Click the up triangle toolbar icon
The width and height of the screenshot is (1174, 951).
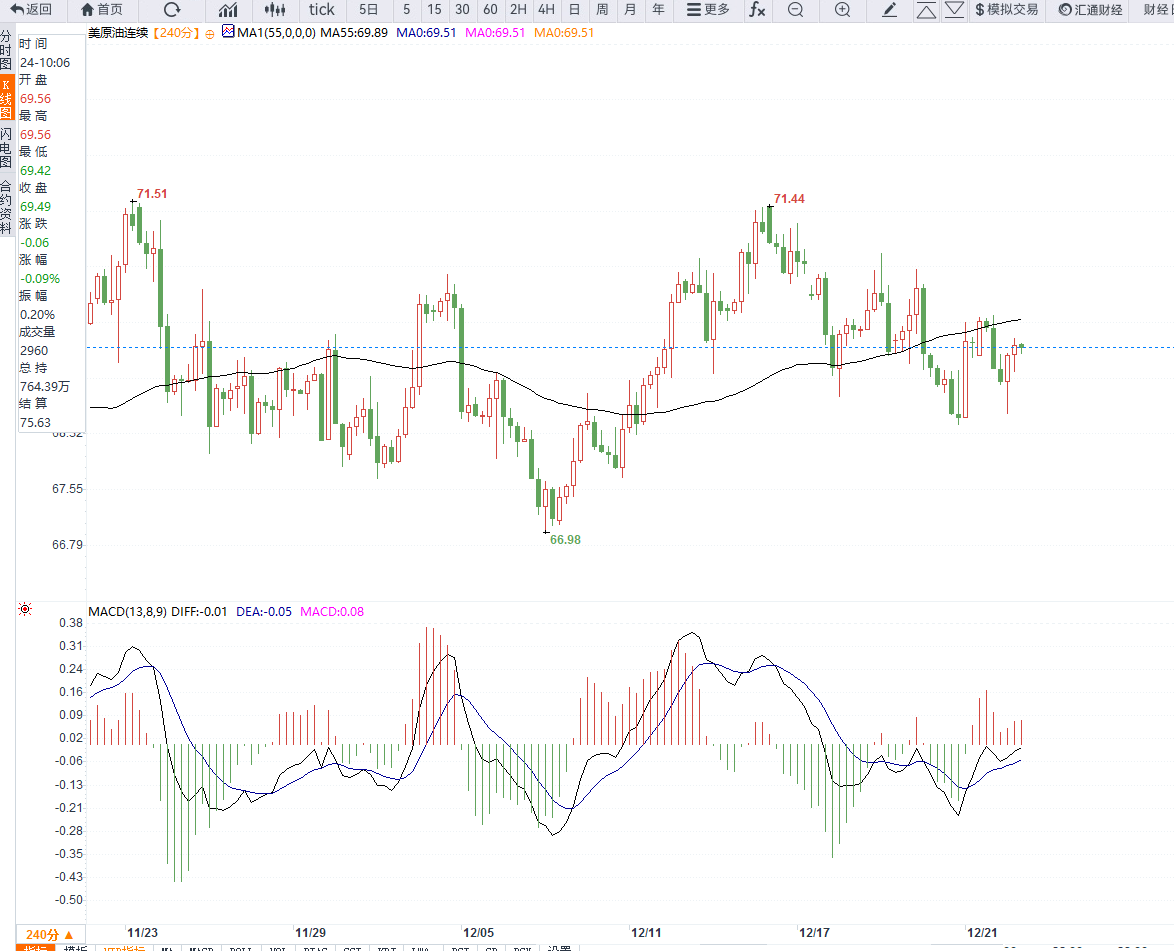pyautogui.click(x=926, y=10)
